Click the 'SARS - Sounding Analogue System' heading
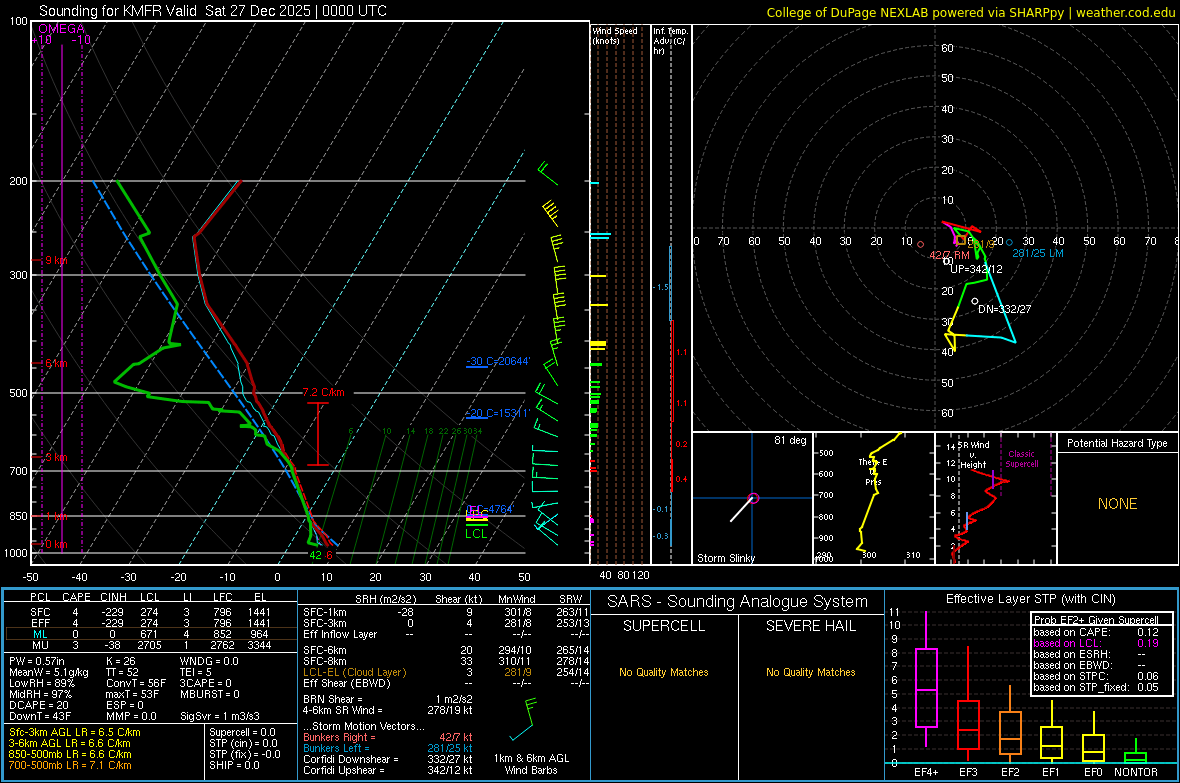 click(x=737, y=602)
